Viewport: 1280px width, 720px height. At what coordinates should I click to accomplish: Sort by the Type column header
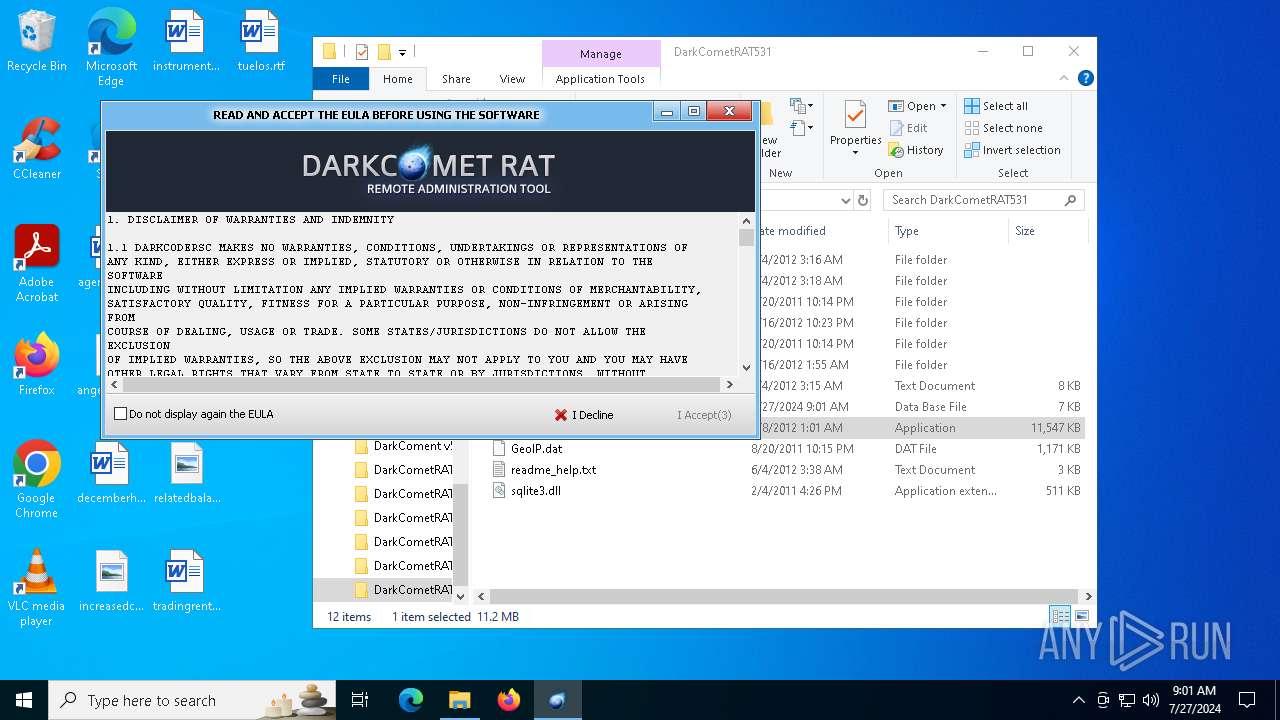click(906, 231)
